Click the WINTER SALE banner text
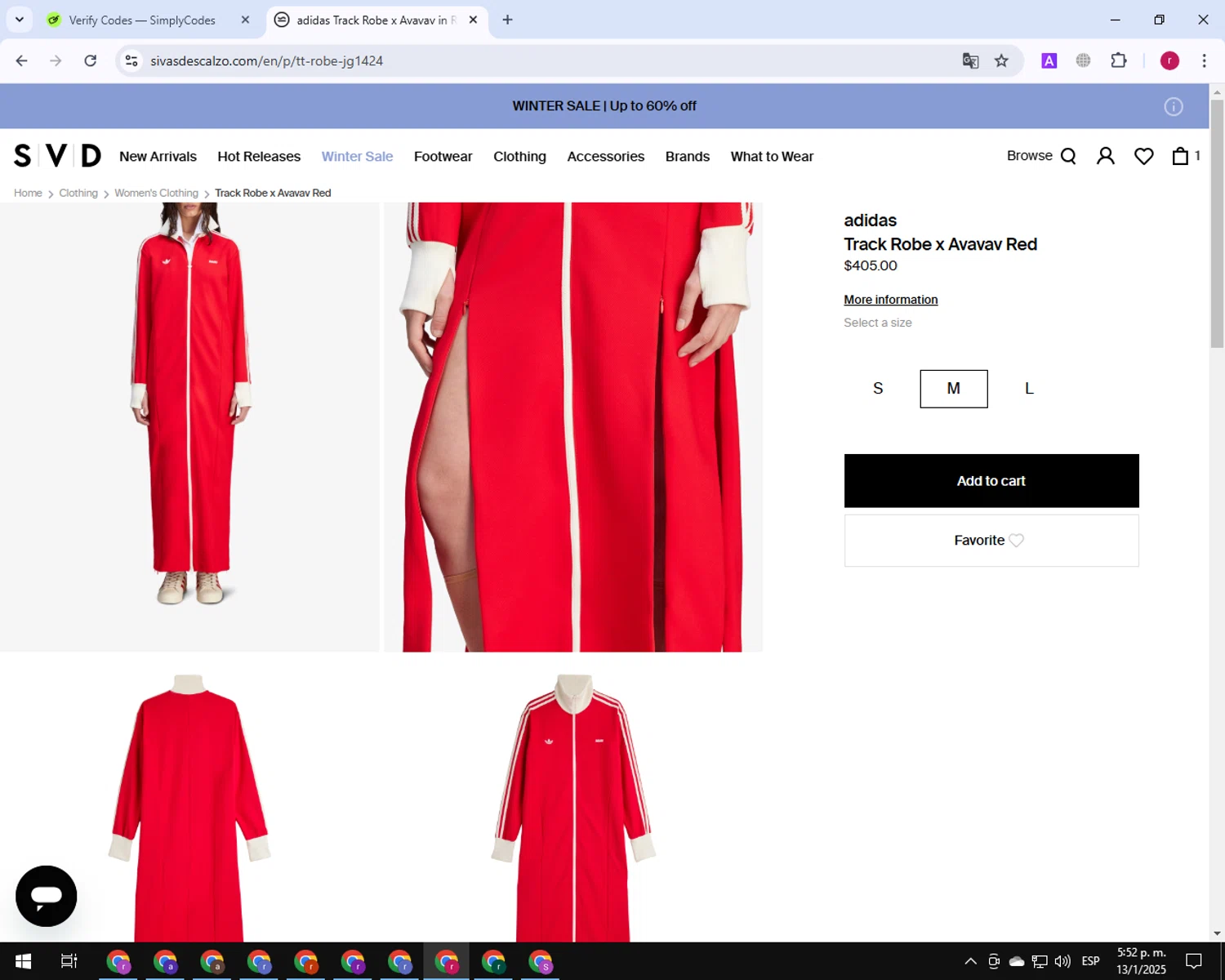The image size is (1225, 980). point(604,106)
